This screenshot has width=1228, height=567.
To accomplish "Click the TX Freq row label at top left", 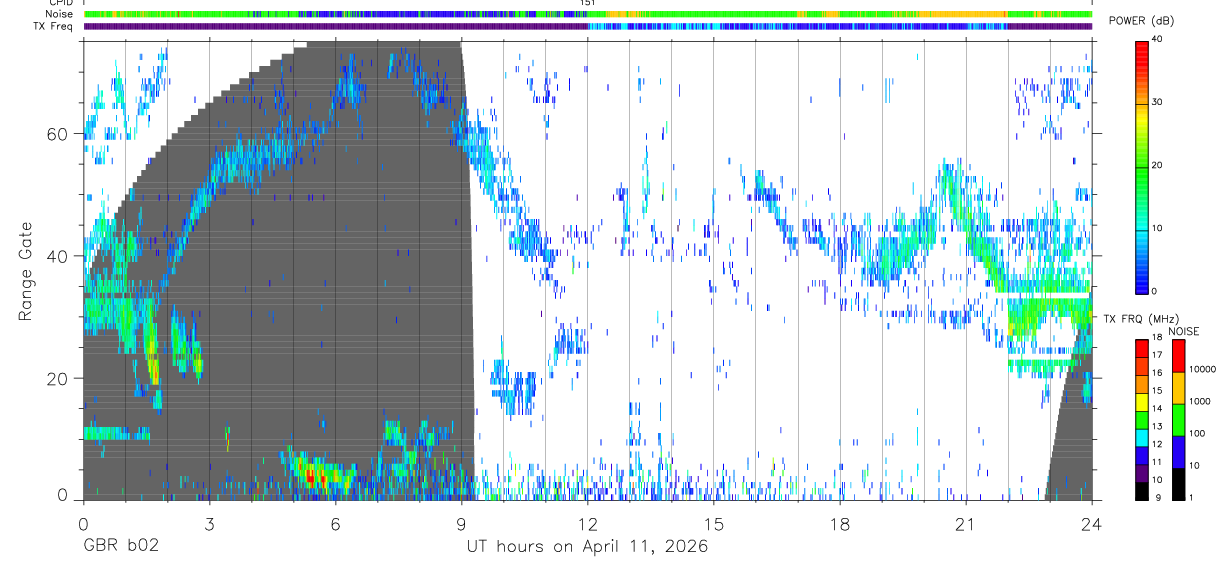I will (52, 26).
